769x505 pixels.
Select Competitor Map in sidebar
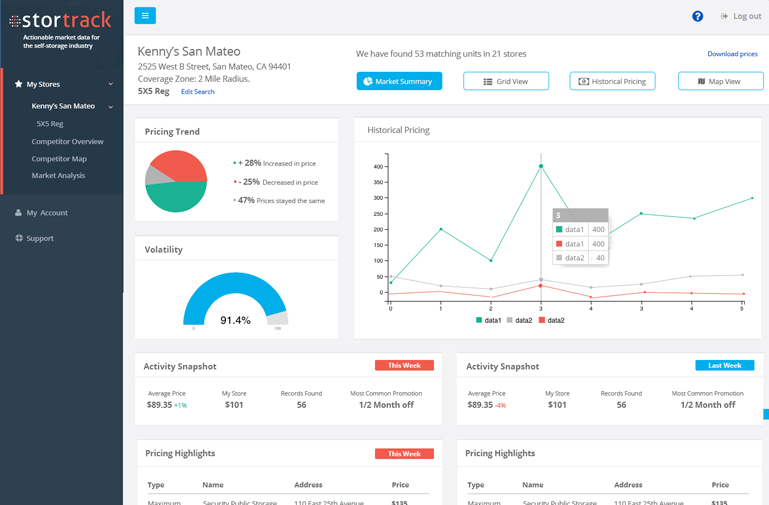59,159
